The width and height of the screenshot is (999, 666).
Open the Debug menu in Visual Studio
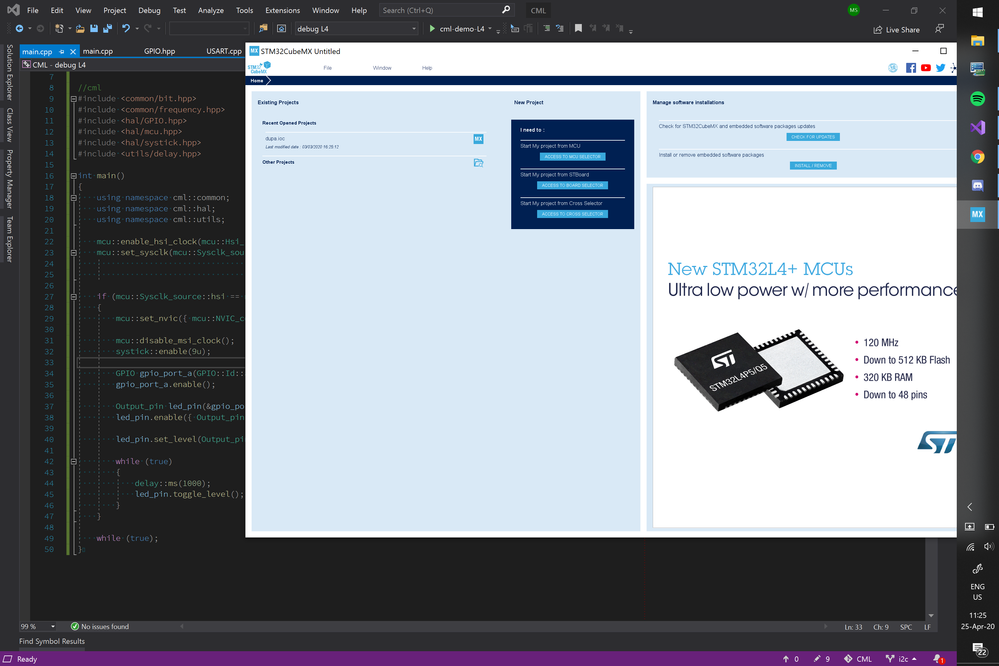pyautogui.click(x=149, y=10)
